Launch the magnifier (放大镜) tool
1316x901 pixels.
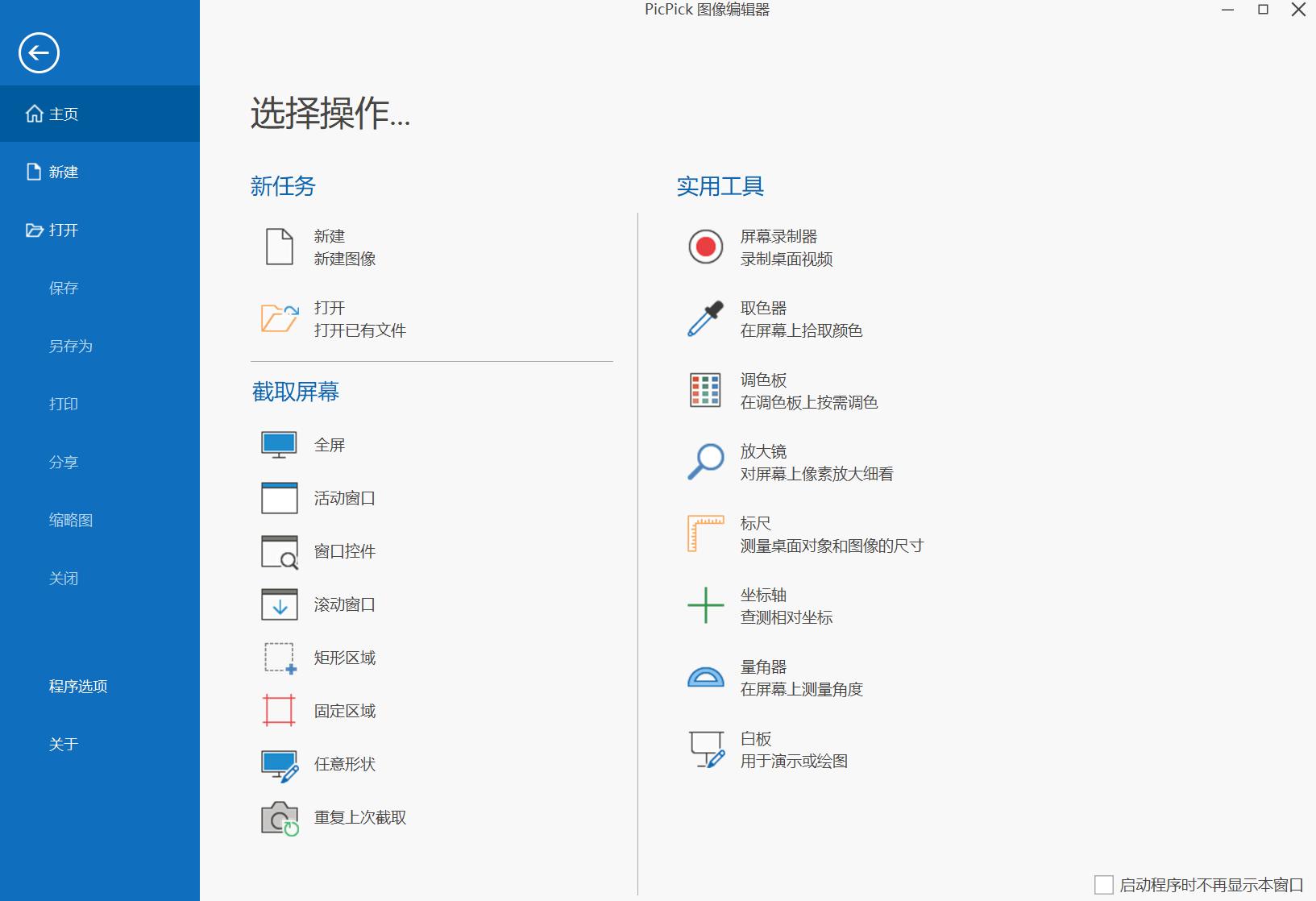tap(705, 462)
